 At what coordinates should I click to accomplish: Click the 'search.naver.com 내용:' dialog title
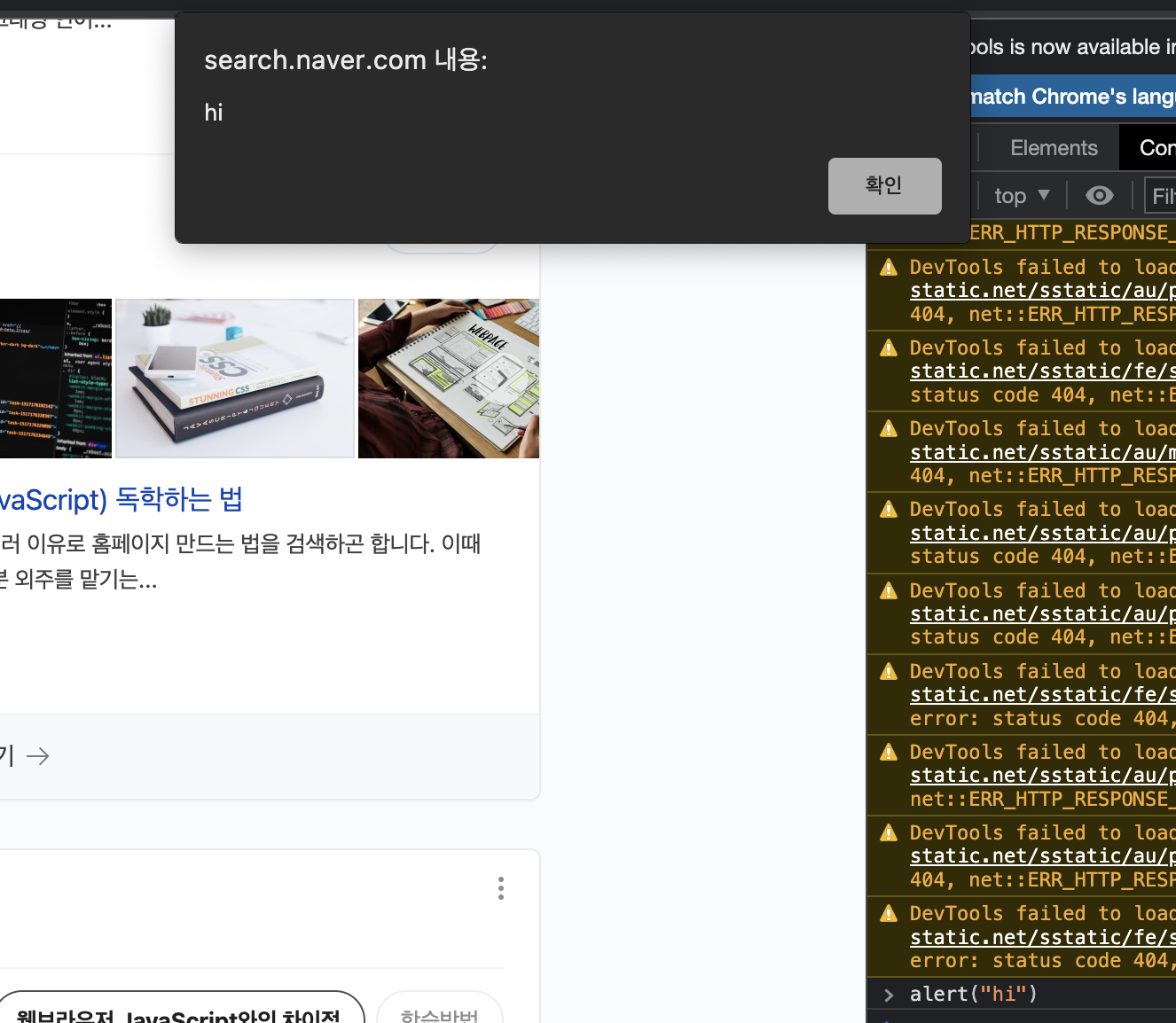click(346, 60)
